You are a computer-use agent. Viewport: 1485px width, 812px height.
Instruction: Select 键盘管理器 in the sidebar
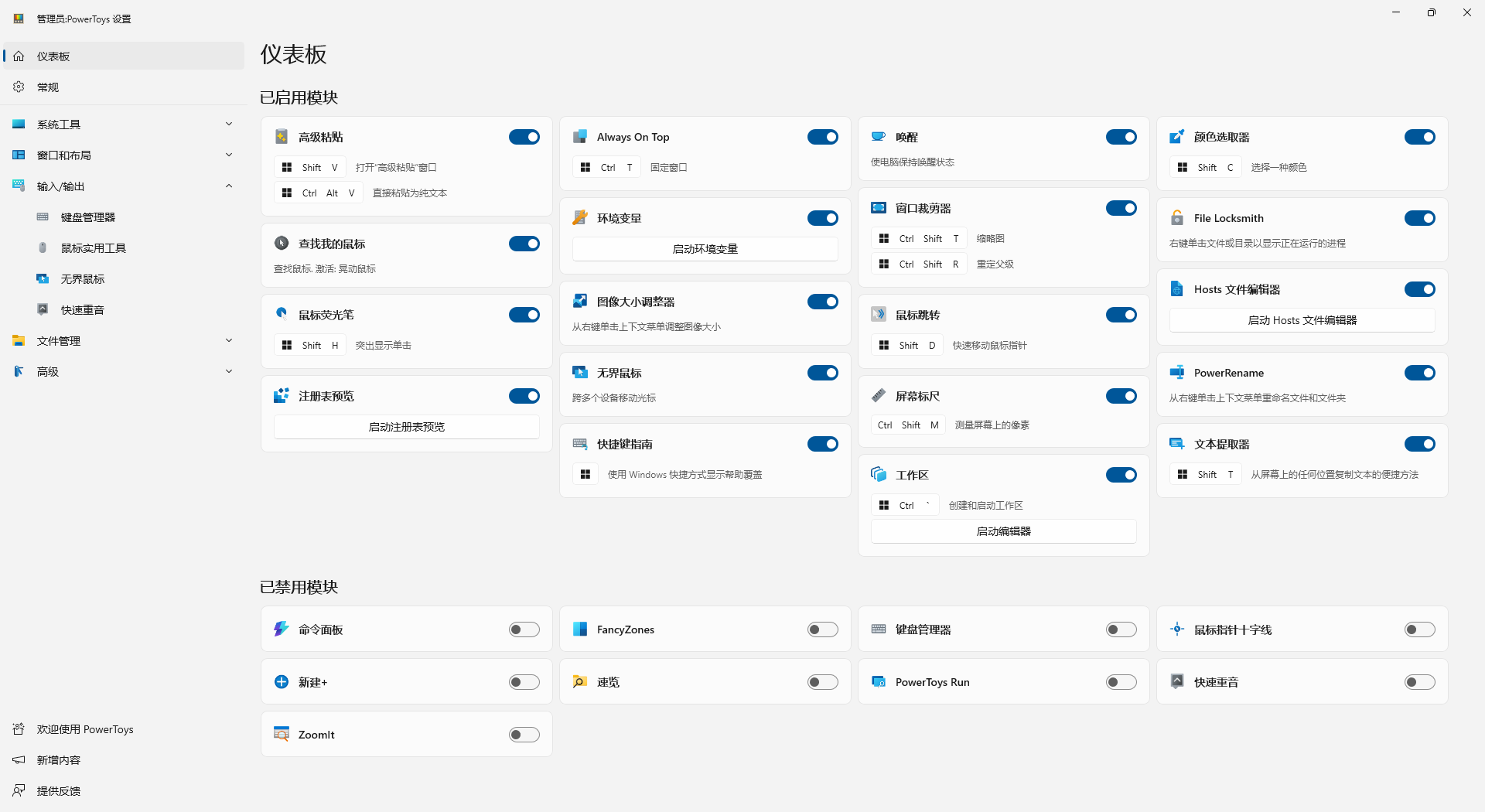coord(124,217)
